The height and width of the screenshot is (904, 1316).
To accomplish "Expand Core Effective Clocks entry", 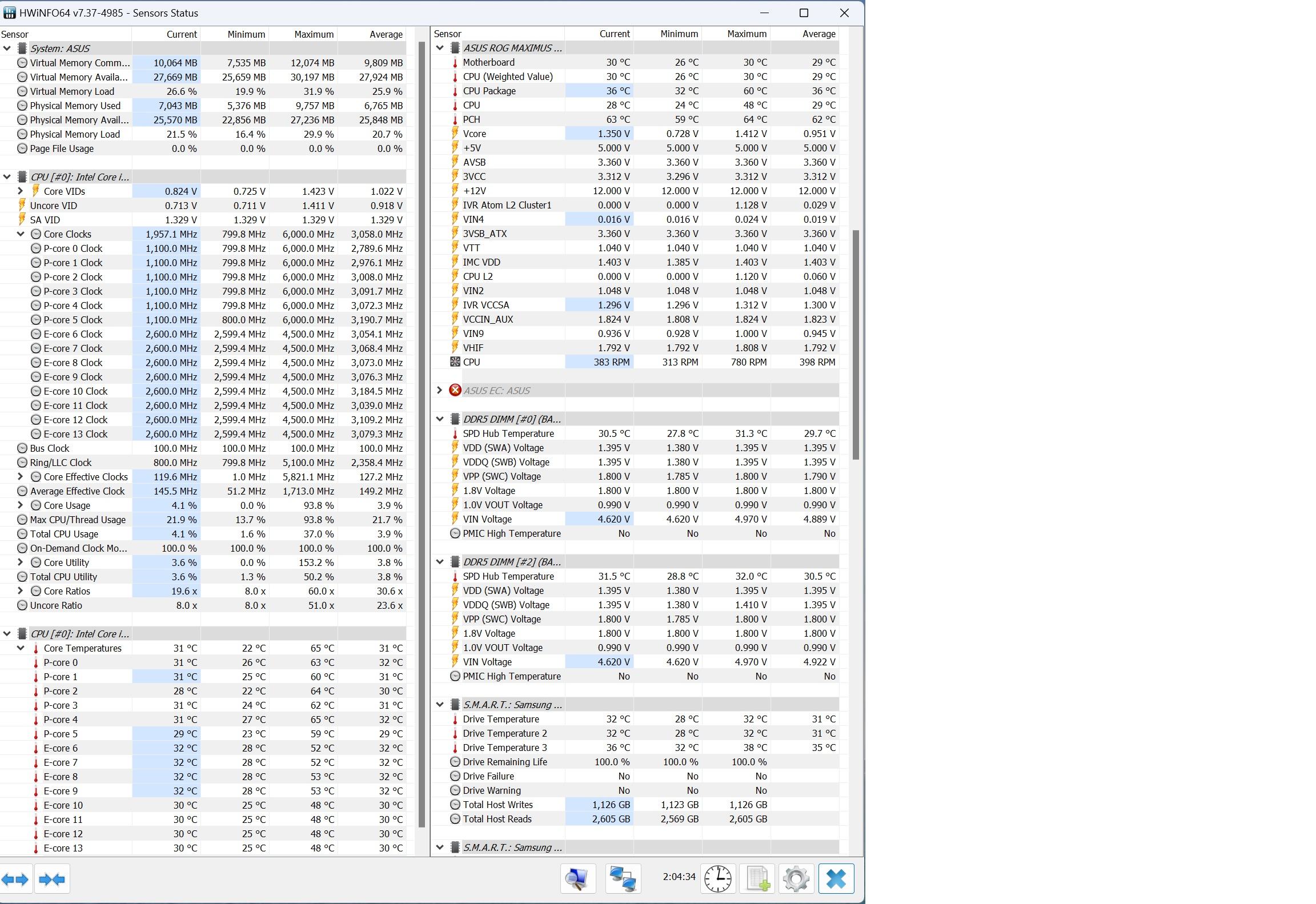I will click(x=21, y=477).
